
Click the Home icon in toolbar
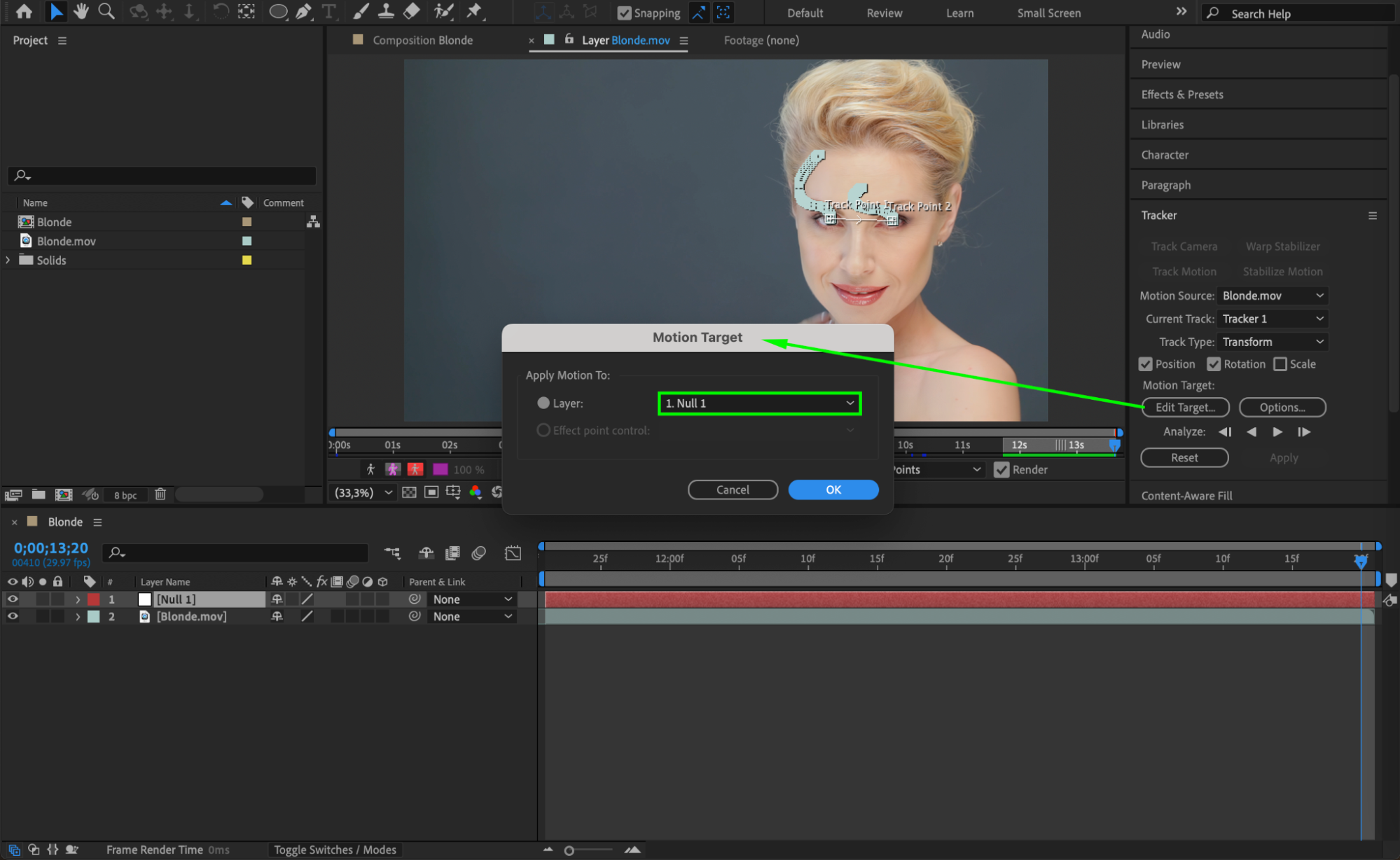tap(24, 11)
